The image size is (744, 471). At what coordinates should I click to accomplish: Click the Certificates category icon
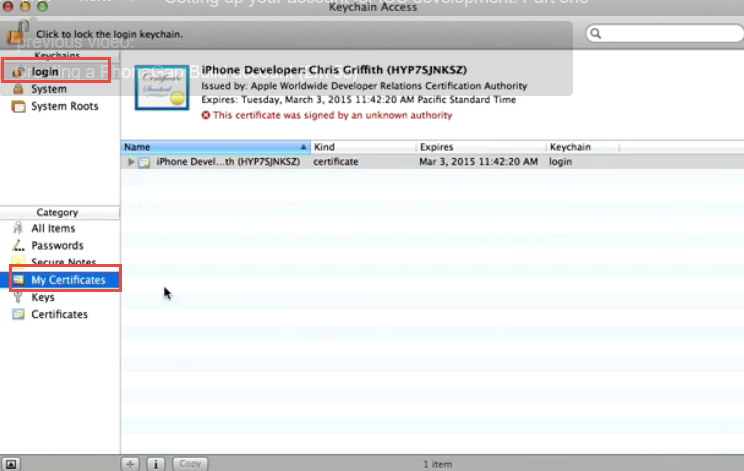click(x=19, y=314)
